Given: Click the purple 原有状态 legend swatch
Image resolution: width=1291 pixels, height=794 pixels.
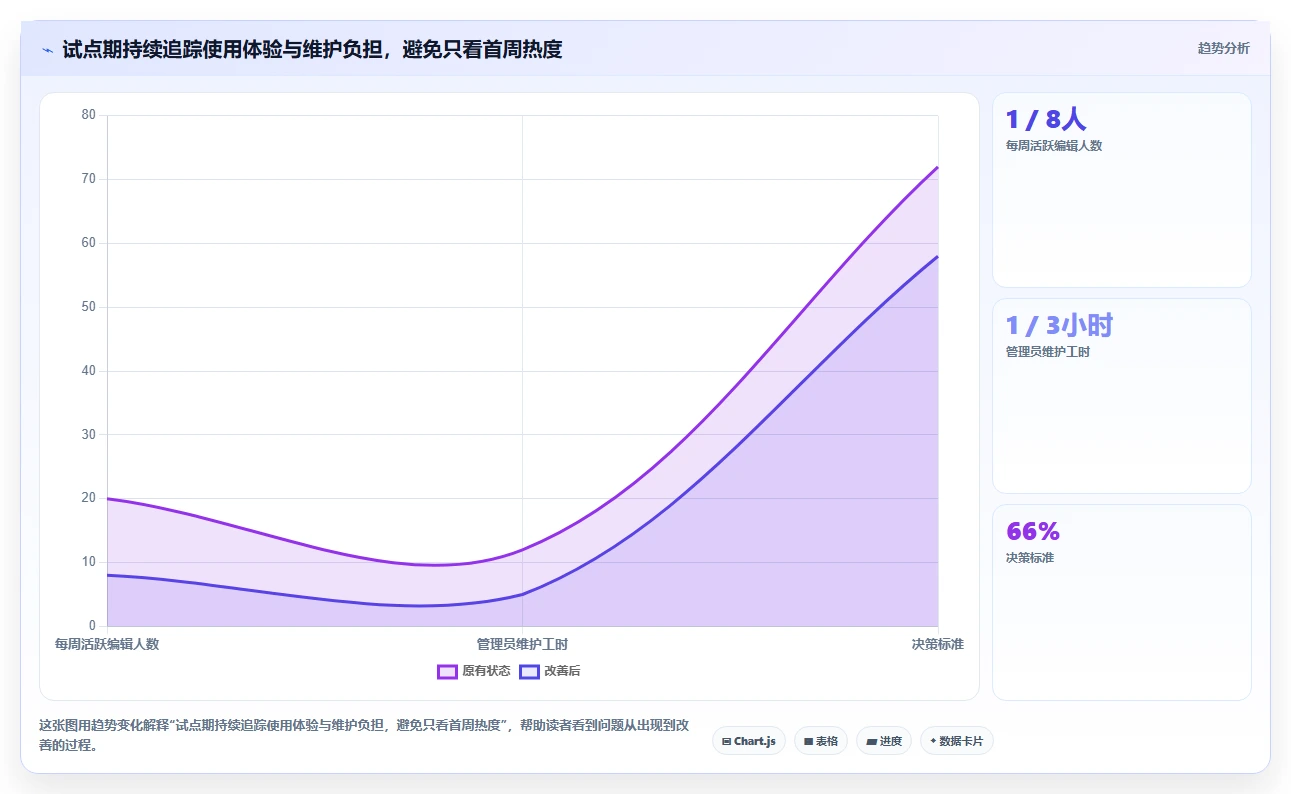Looking at the screenshot, I should [447, 671].
